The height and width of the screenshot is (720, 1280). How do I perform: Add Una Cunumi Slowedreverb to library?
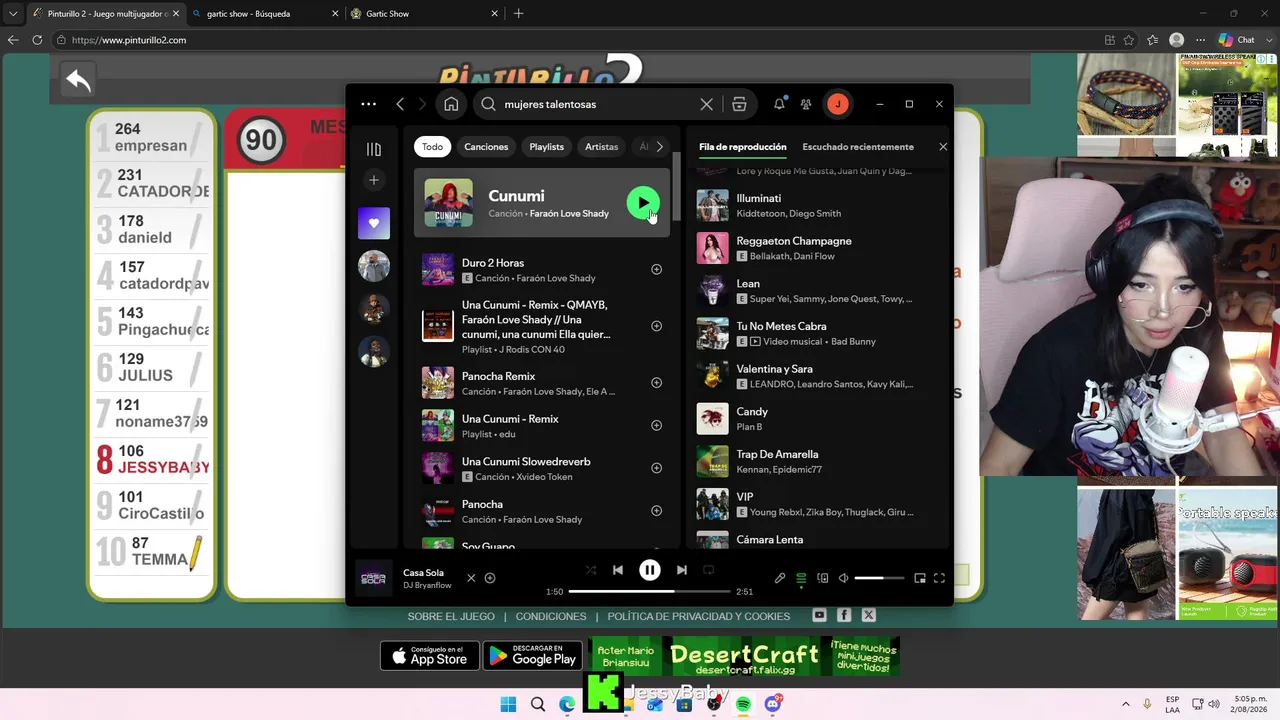(656, 468)
